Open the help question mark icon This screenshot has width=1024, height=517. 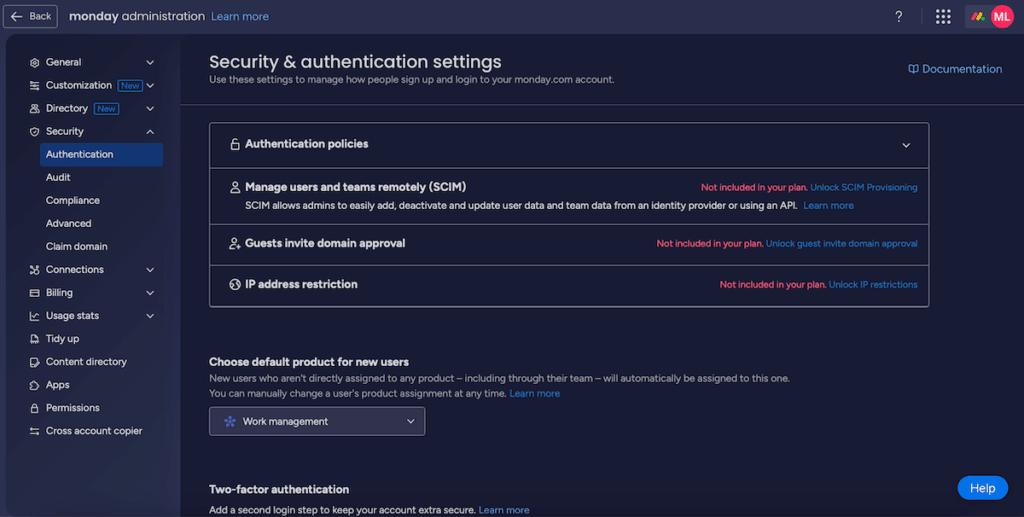(x=899, y=17)
